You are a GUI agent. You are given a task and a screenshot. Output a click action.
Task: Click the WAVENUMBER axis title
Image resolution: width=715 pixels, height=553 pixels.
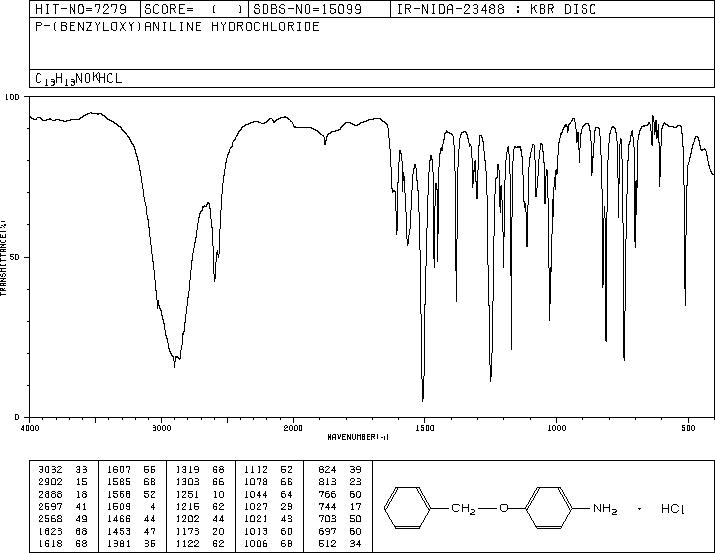click(x=358, y=437)
